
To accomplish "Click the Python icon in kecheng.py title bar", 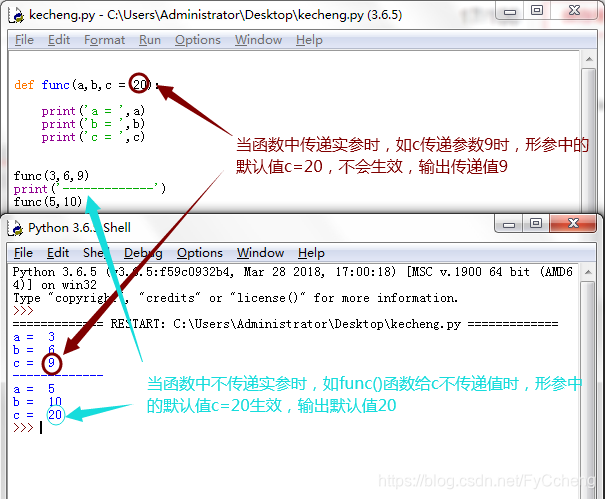I will 16,15.
